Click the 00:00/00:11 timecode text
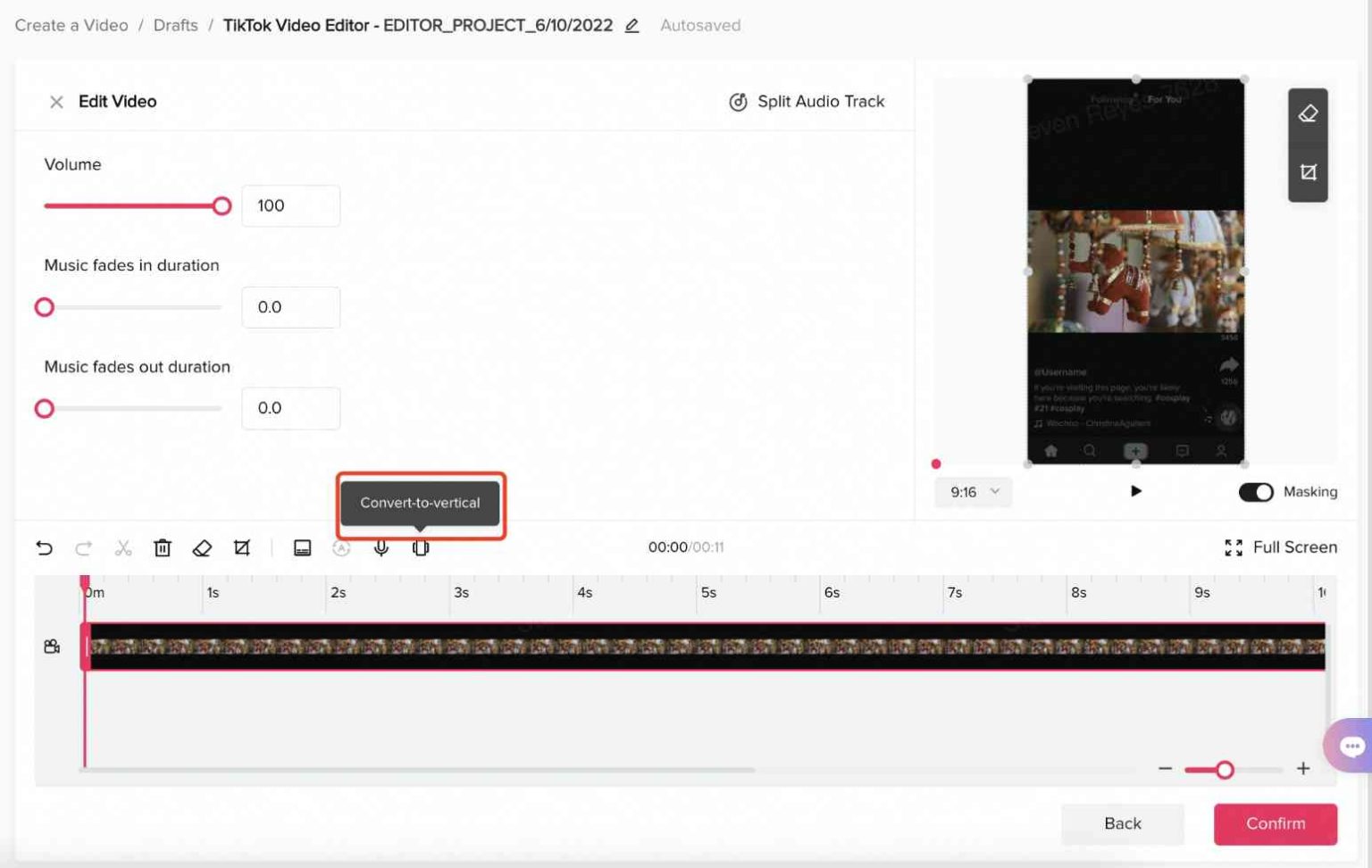 [x=686, y=547]
